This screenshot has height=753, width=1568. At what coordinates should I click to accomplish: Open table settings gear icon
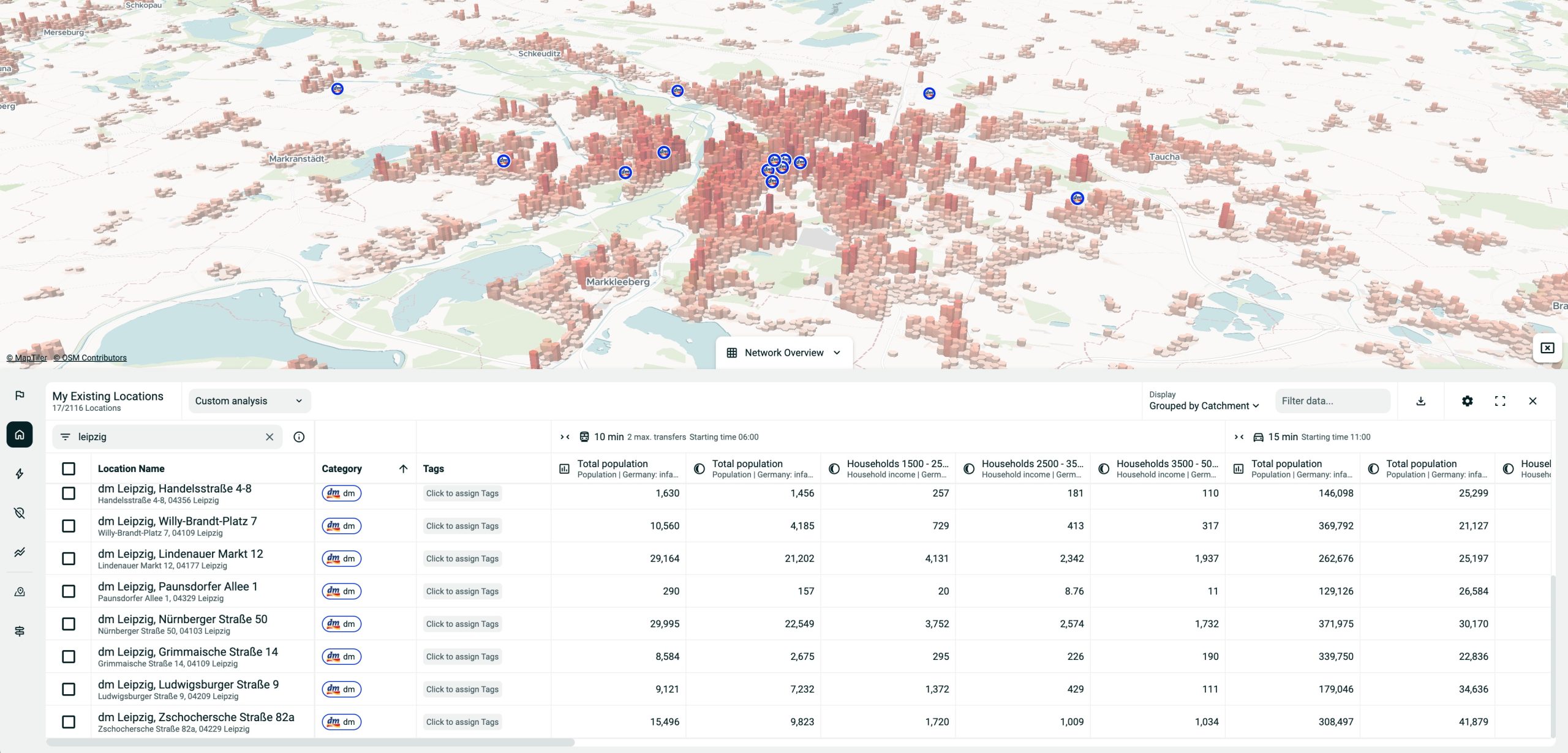[x=1467, y=401]
